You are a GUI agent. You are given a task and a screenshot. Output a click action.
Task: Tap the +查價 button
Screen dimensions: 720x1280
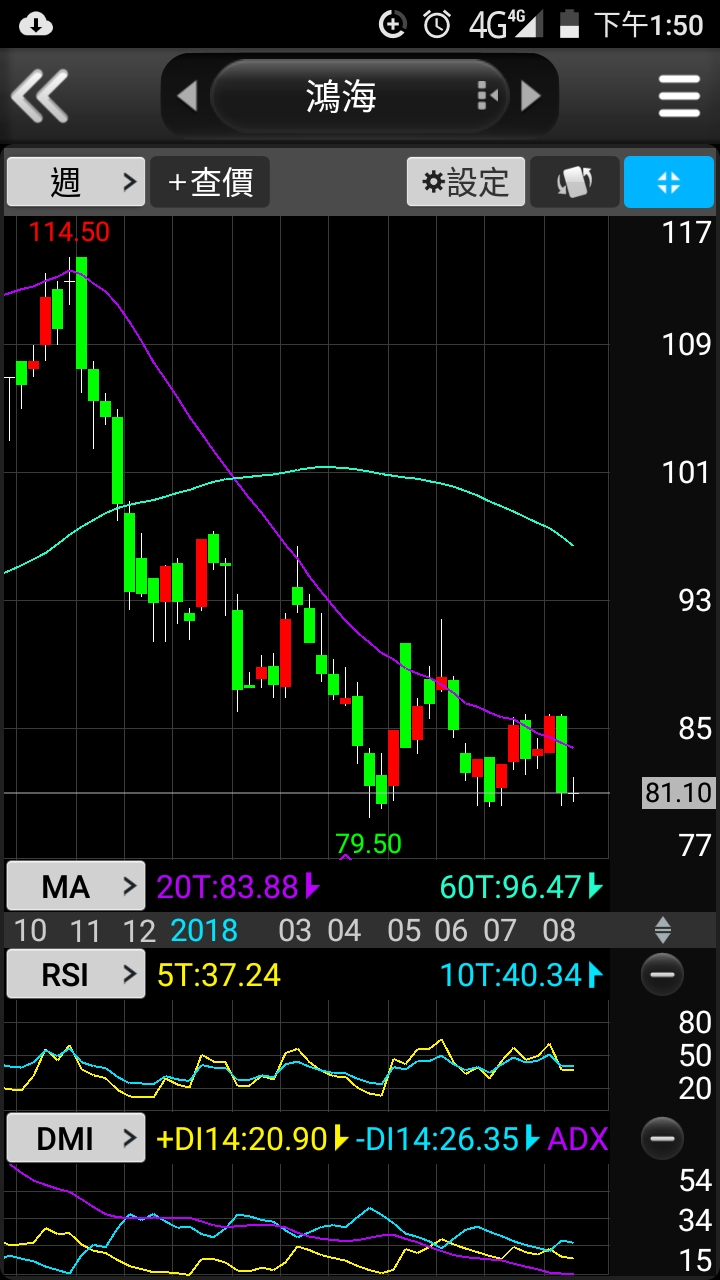[x=210, y=182]
